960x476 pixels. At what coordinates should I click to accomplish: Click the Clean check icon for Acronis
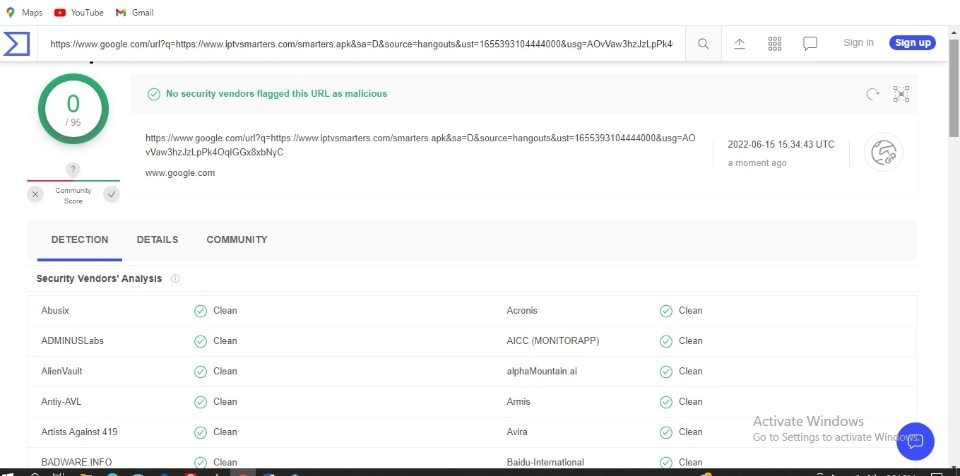[x=666, y=311]
